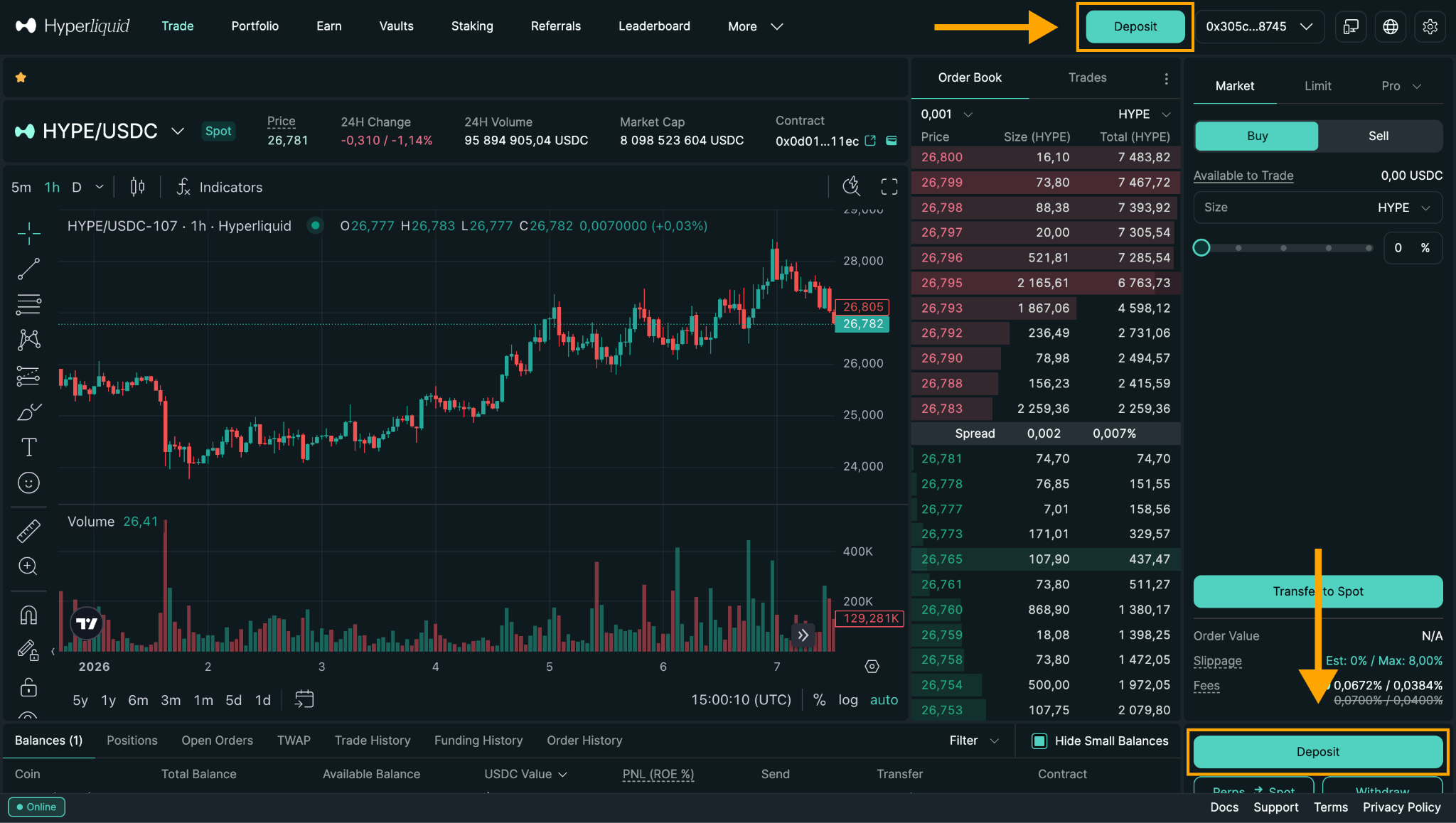
Task: Open the Indicators panel
Action: 220,187
